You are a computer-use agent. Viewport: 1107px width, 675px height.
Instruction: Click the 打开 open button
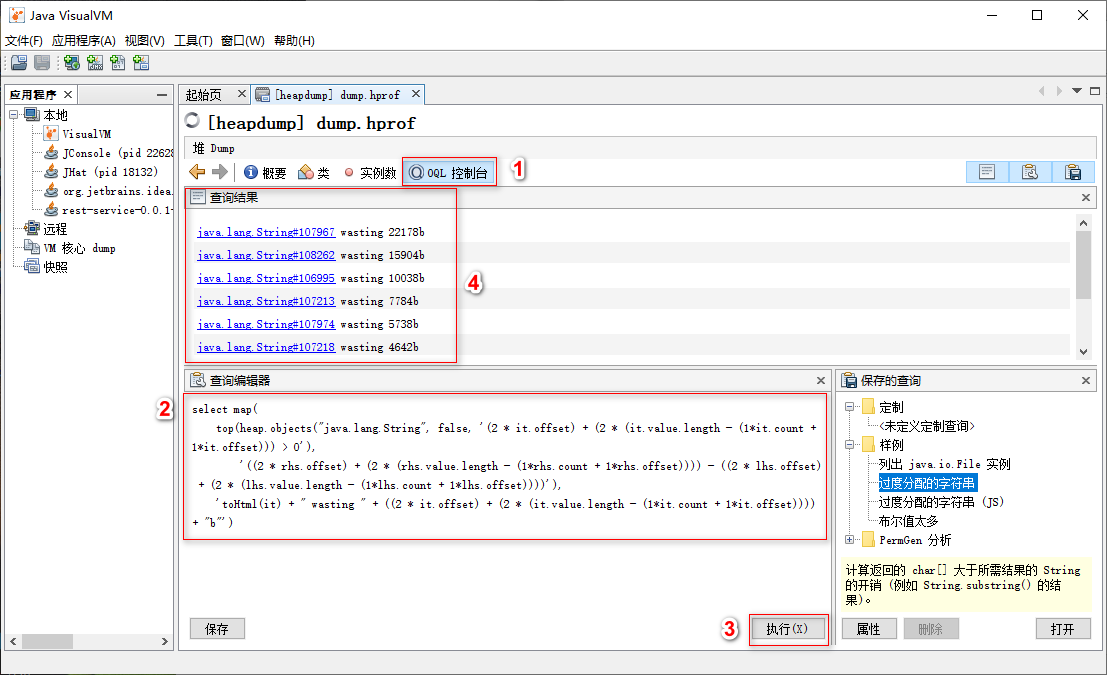coord(1063,628)
